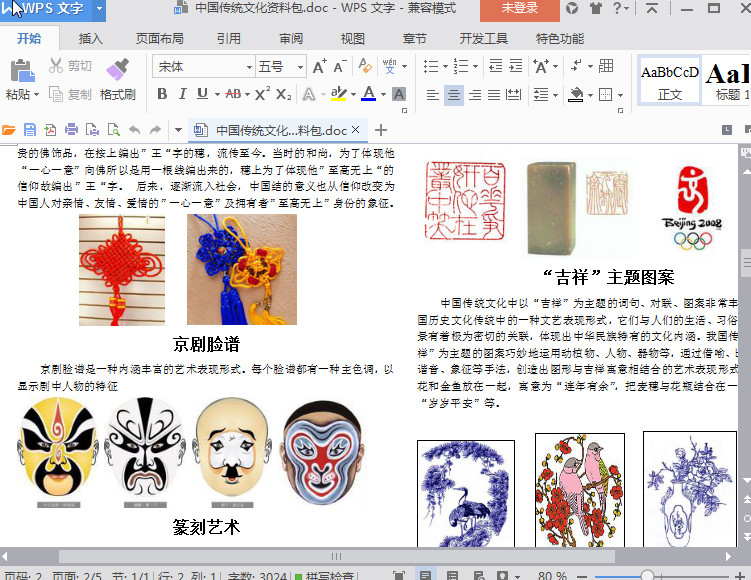Insert a table using the grid icon
Image resolution: width=751 pixels, height=580 pixels.
606,67
